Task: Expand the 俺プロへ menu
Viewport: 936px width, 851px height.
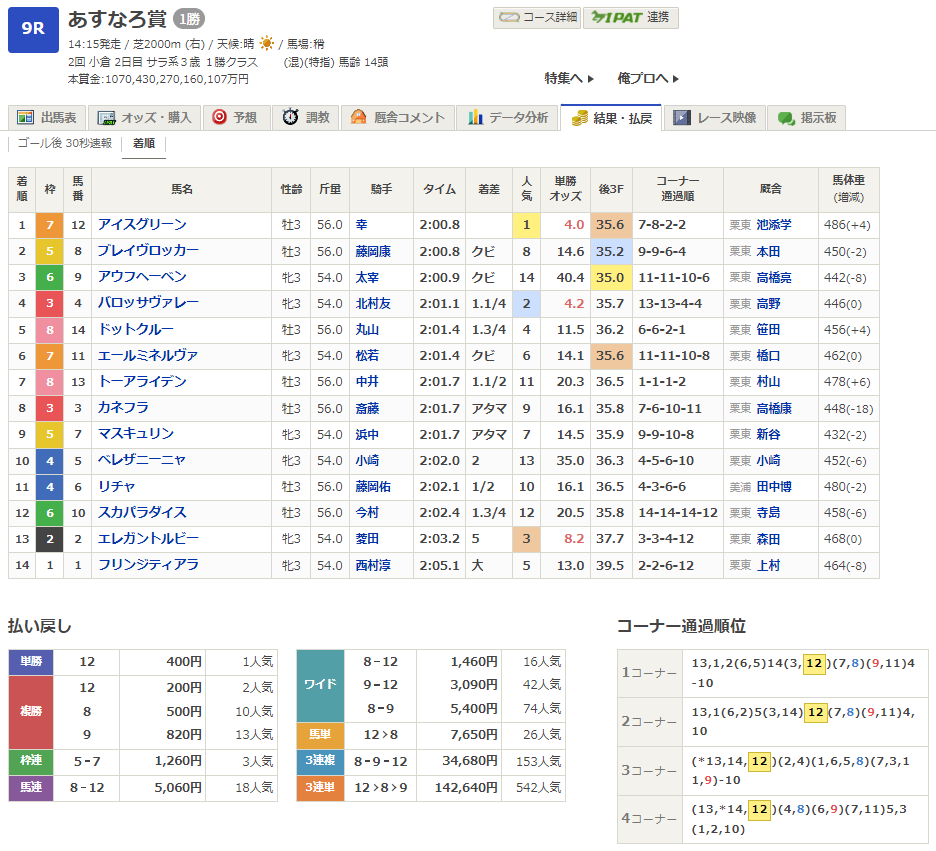Action: point(648,78)
